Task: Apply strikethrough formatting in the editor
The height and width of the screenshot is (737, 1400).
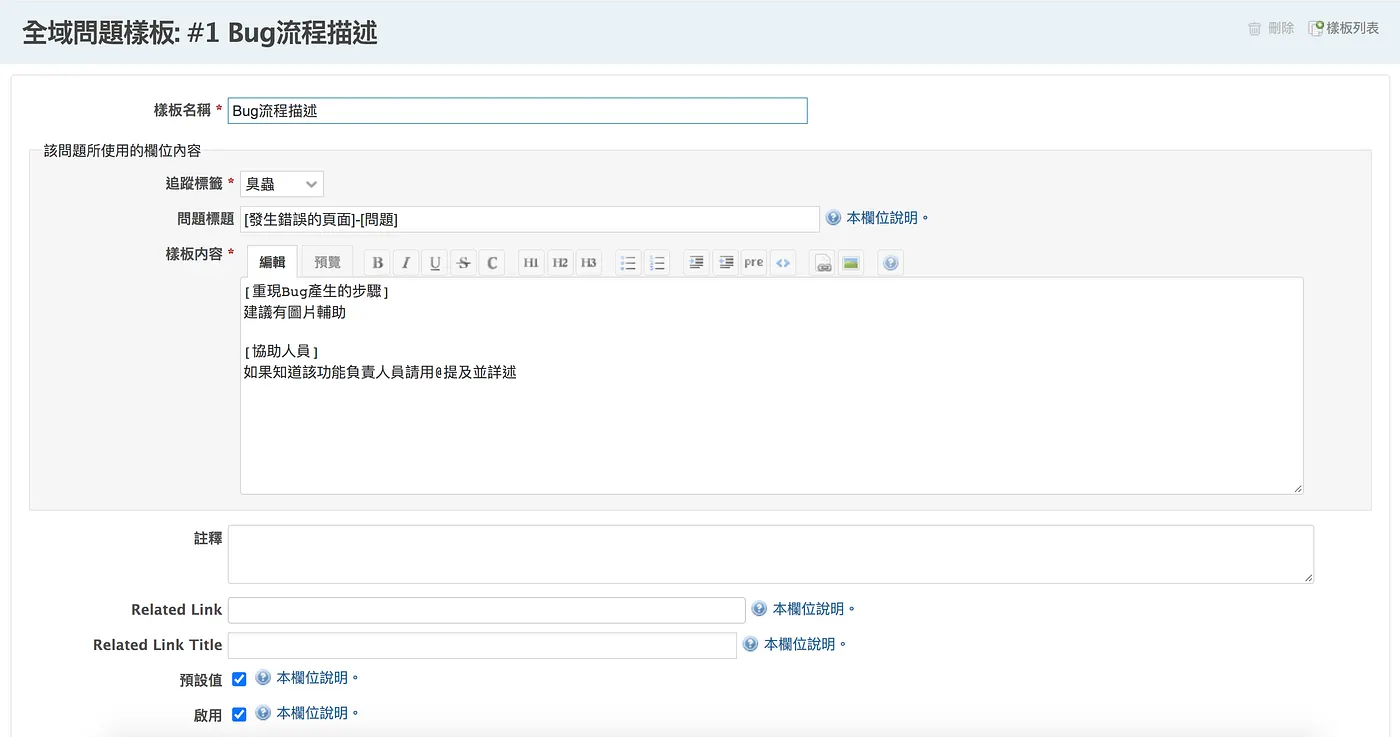Action: click(463, 263)
